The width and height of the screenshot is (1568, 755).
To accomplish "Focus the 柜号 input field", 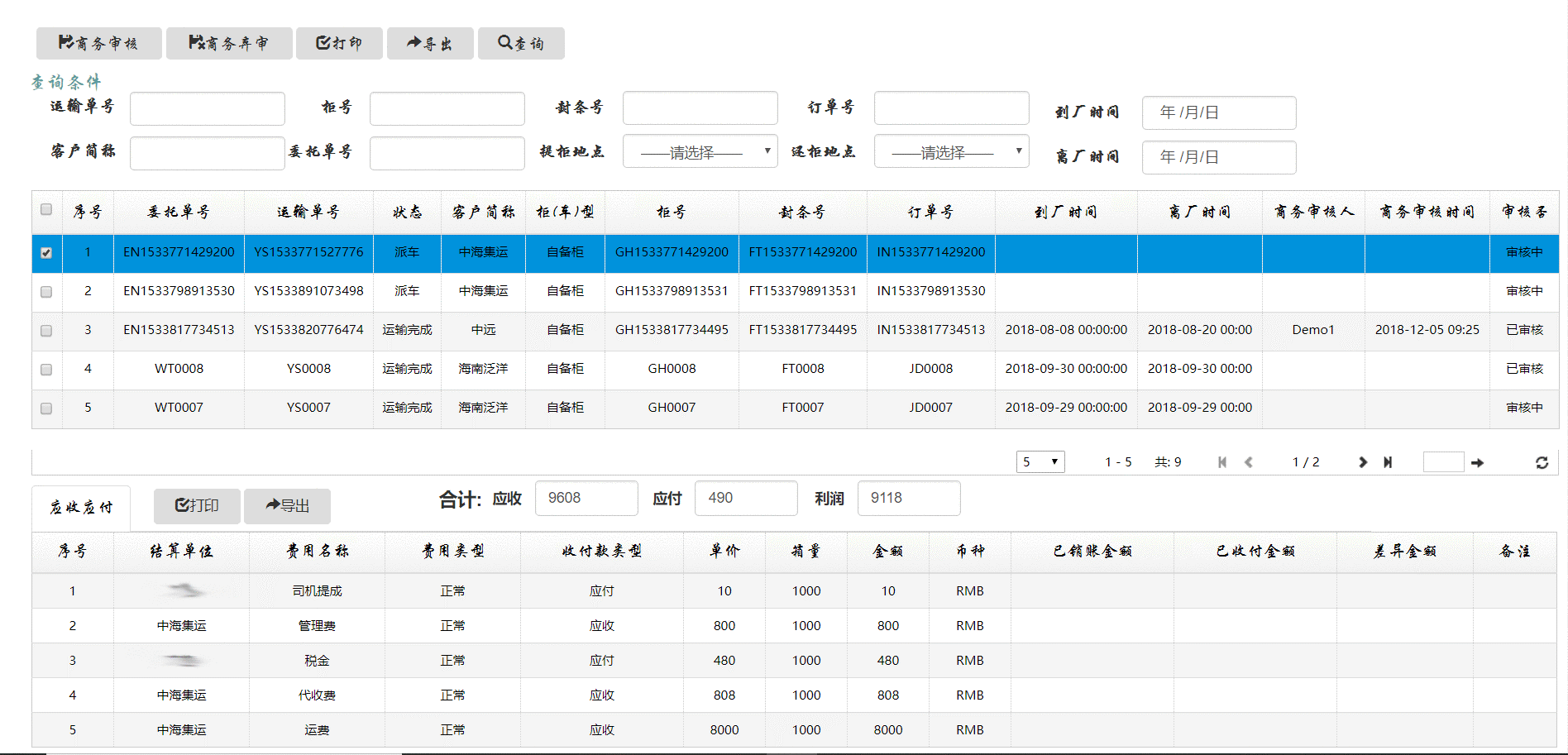I will pyautogui.click(x=447, y=108).
